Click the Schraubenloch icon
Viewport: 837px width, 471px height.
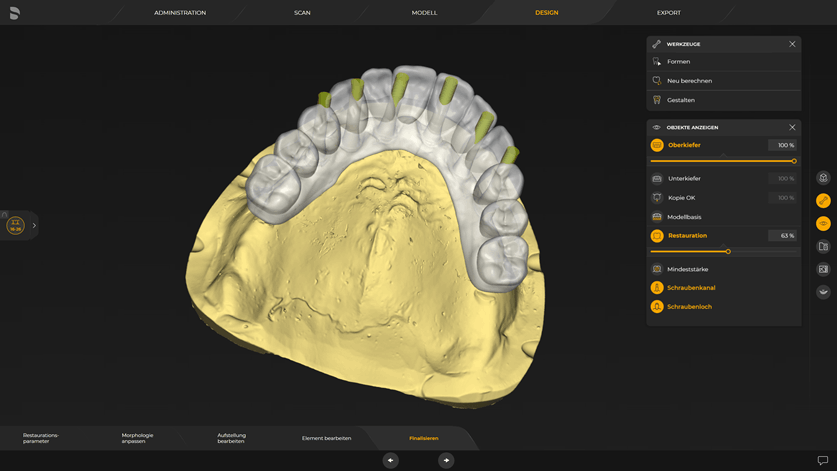(x=657, y=307)
